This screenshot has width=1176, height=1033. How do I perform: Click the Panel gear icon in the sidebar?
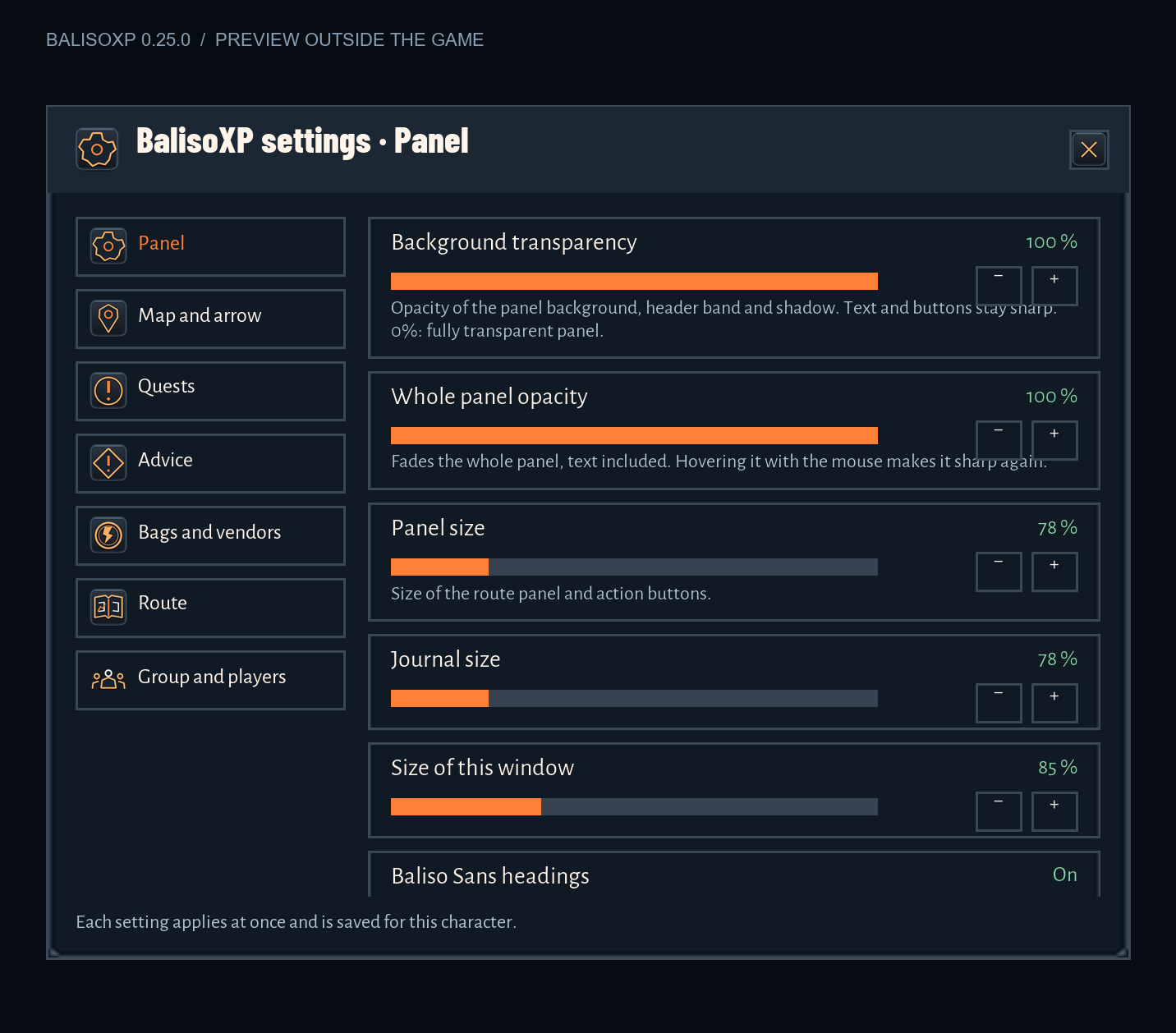(x=108, y=246)
